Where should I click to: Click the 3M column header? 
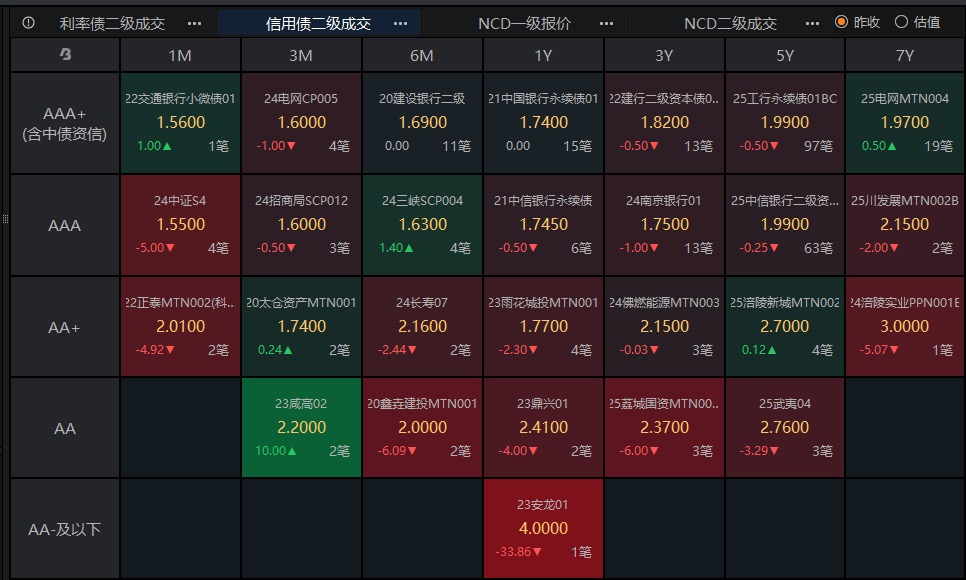[301, 55]
